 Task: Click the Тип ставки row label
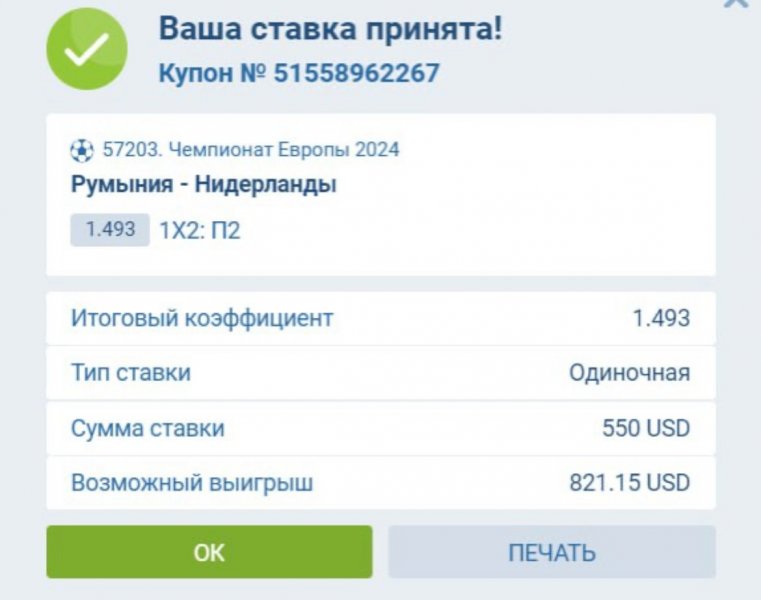131,374
